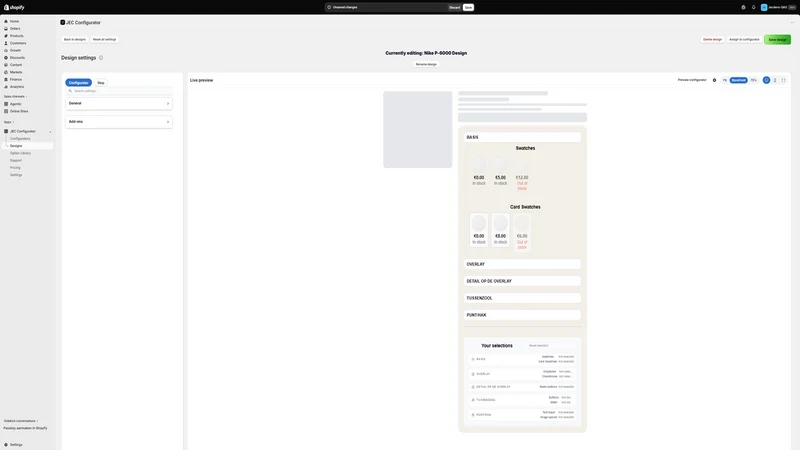
Task: Click the Back to designs button
Action: click(x=74, y=39)
